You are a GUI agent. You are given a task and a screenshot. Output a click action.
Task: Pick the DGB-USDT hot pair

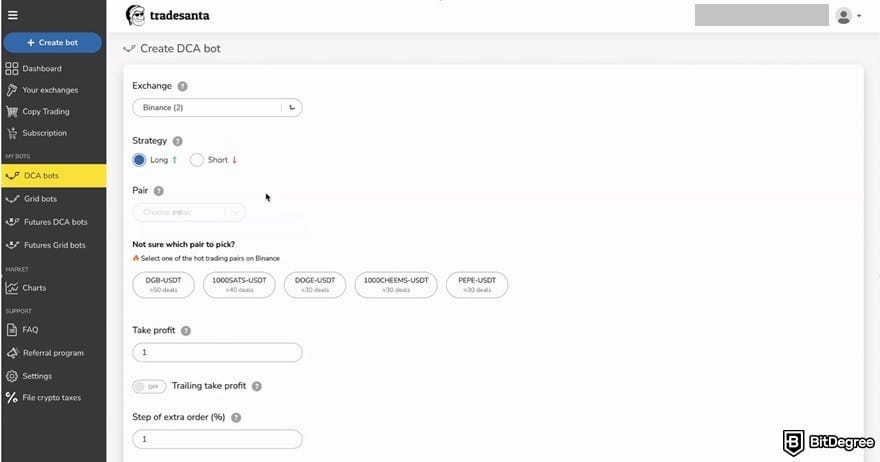pos(163,285)
